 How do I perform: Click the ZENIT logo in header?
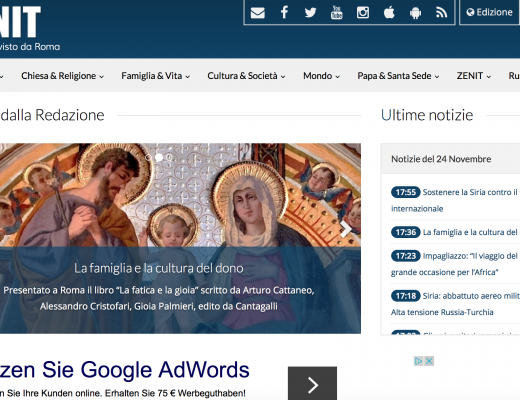[x=20, y=22]
